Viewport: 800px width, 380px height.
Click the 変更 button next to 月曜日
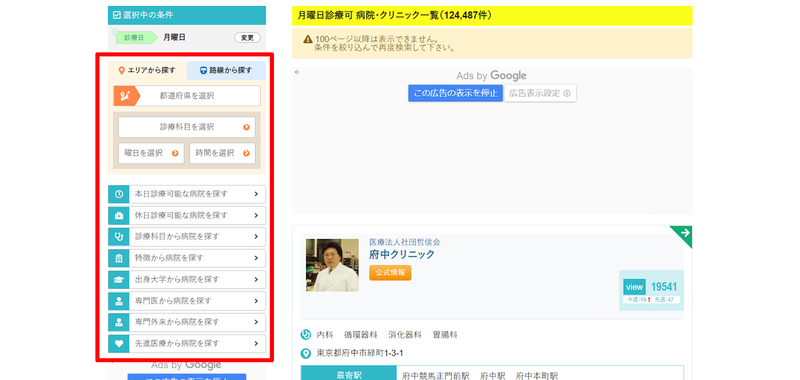(247, 38)
